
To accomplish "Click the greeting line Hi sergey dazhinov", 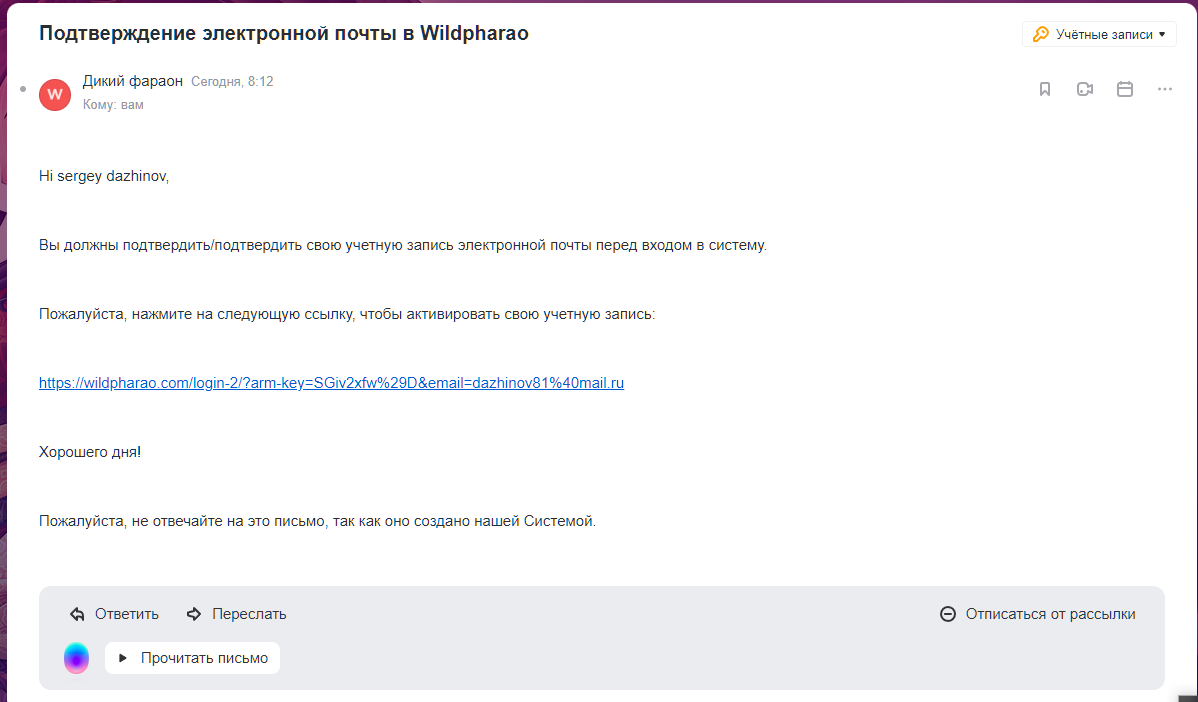I will coord(104,176).
